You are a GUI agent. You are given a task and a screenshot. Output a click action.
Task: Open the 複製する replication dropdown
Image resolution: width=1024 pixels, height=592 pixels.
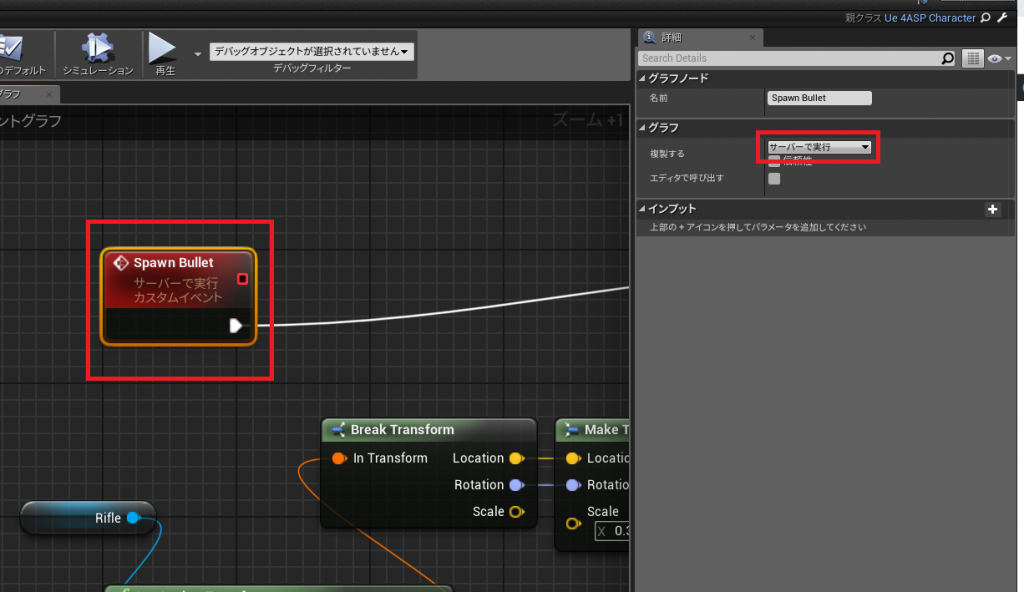click(818, 146)
